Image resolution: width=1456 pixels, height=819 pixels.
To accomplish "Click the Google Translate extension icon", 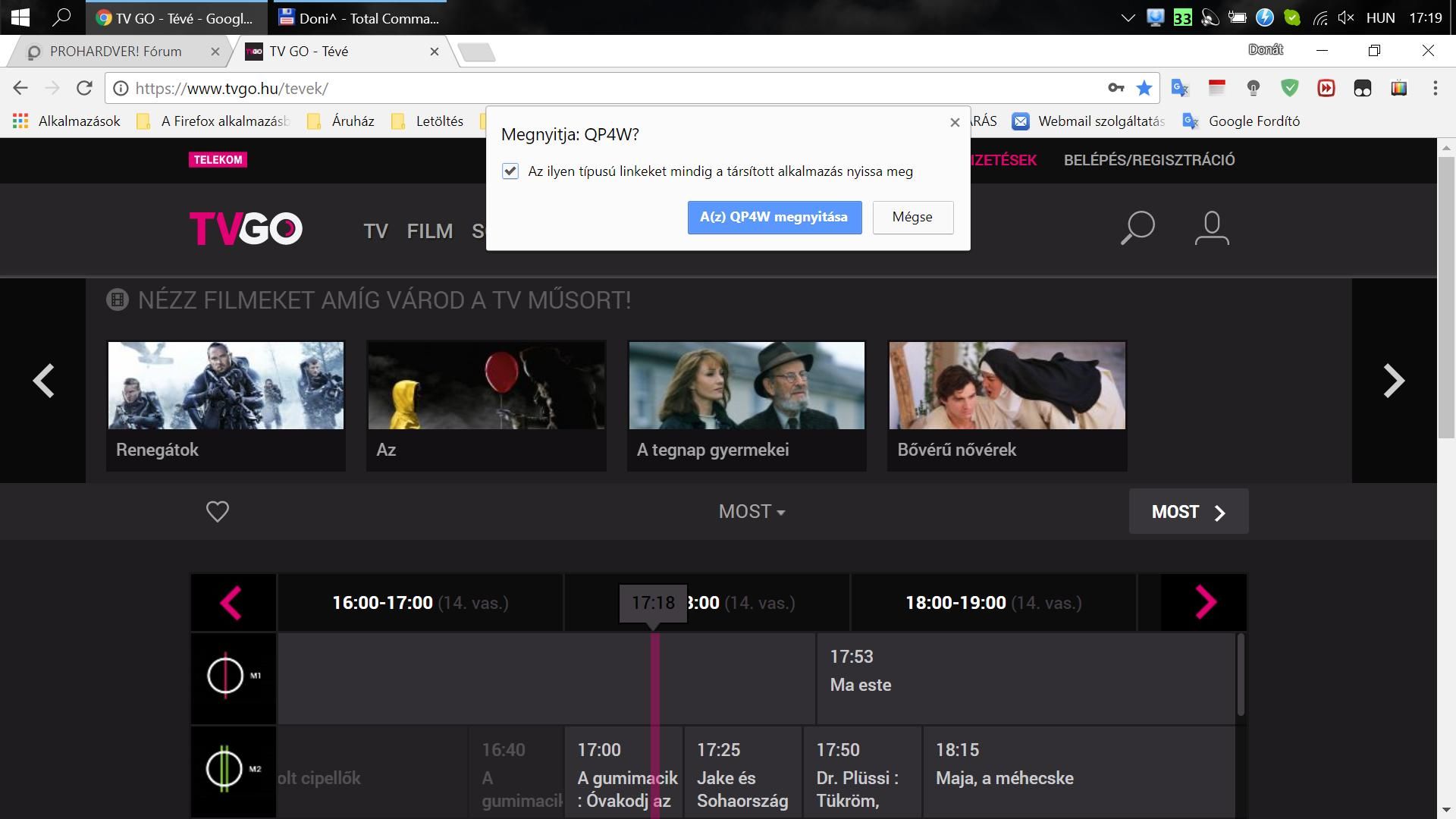I will tap(1179, 88).
